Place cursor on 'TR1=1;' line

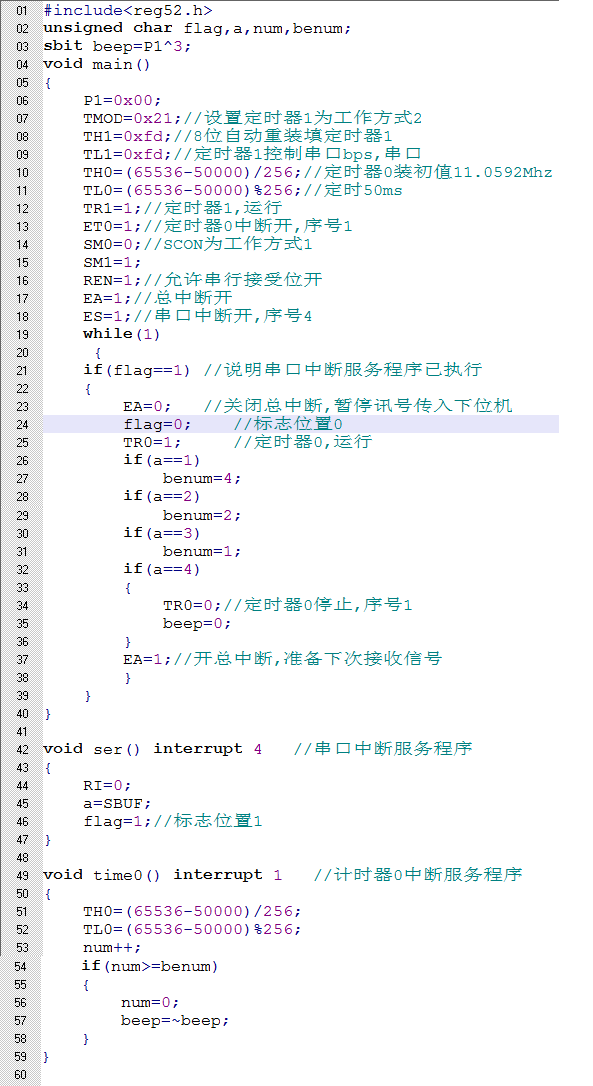[x=114, y=208]
